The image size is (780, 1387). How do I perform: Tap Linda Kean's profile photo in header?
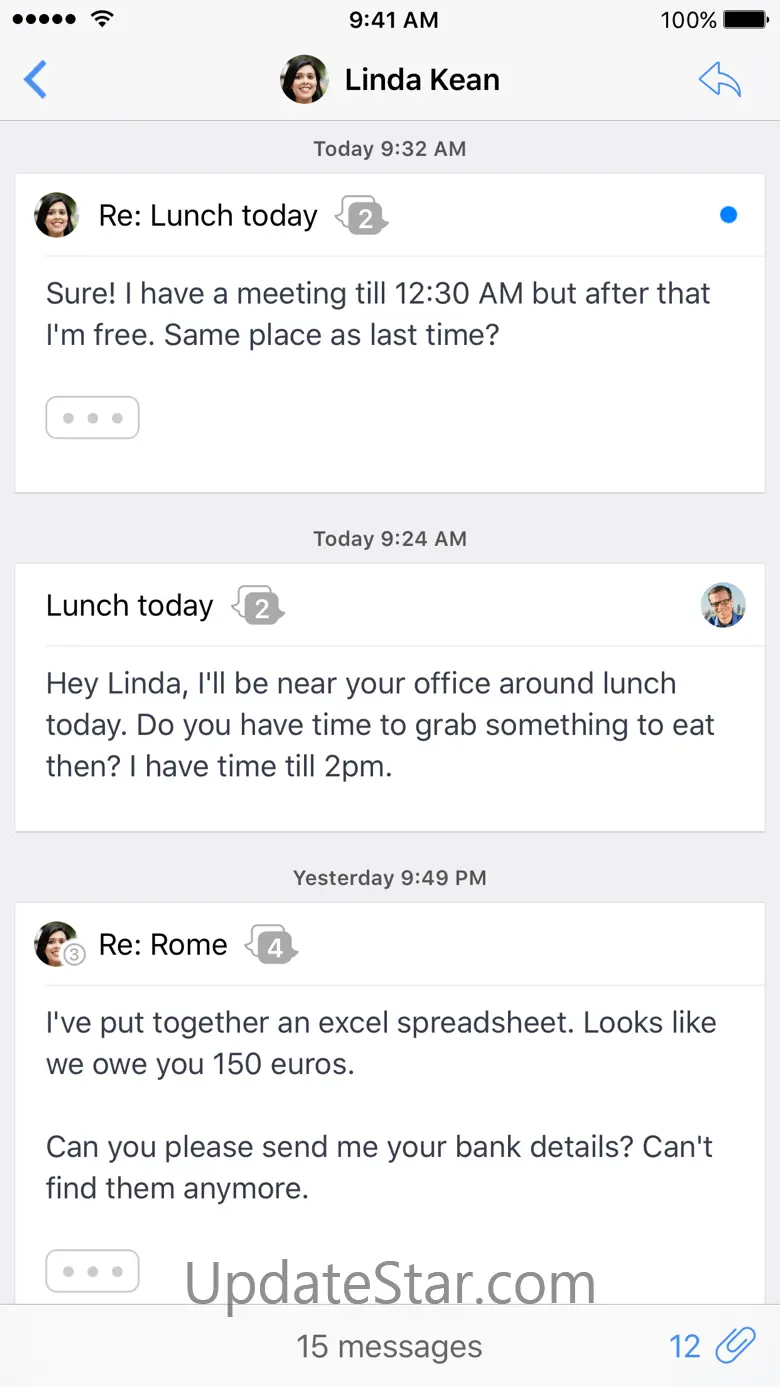(305, 80)
